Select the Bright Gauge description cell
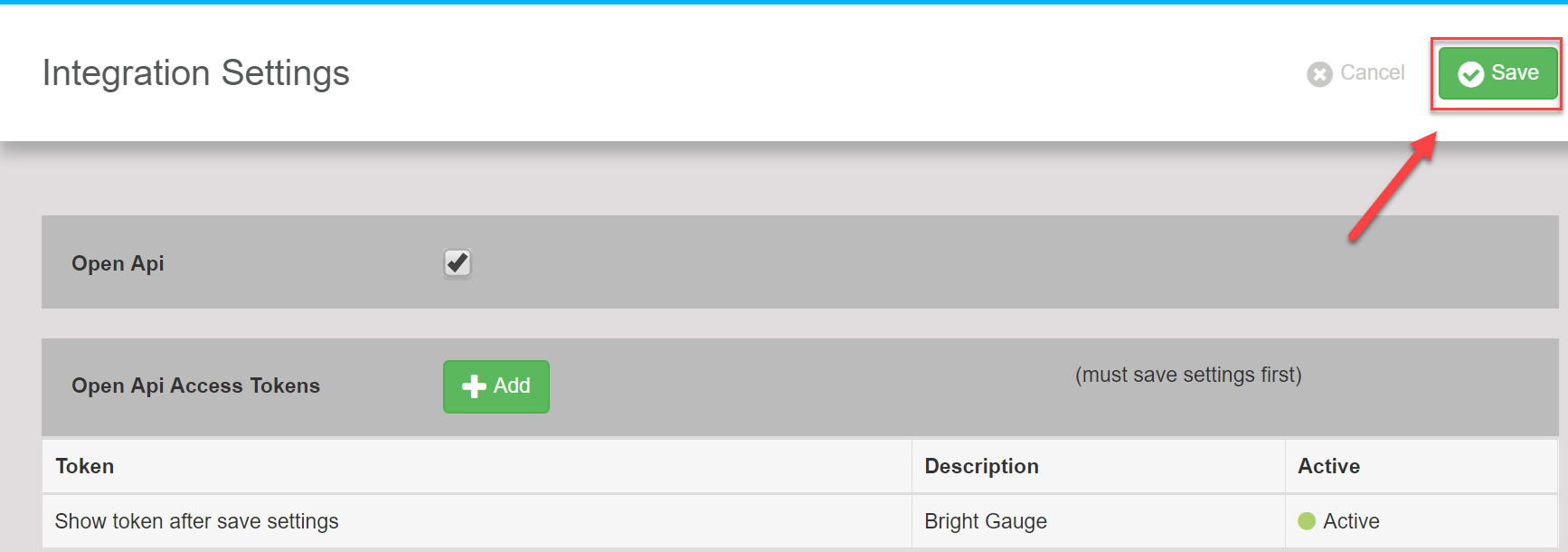 1098,521
